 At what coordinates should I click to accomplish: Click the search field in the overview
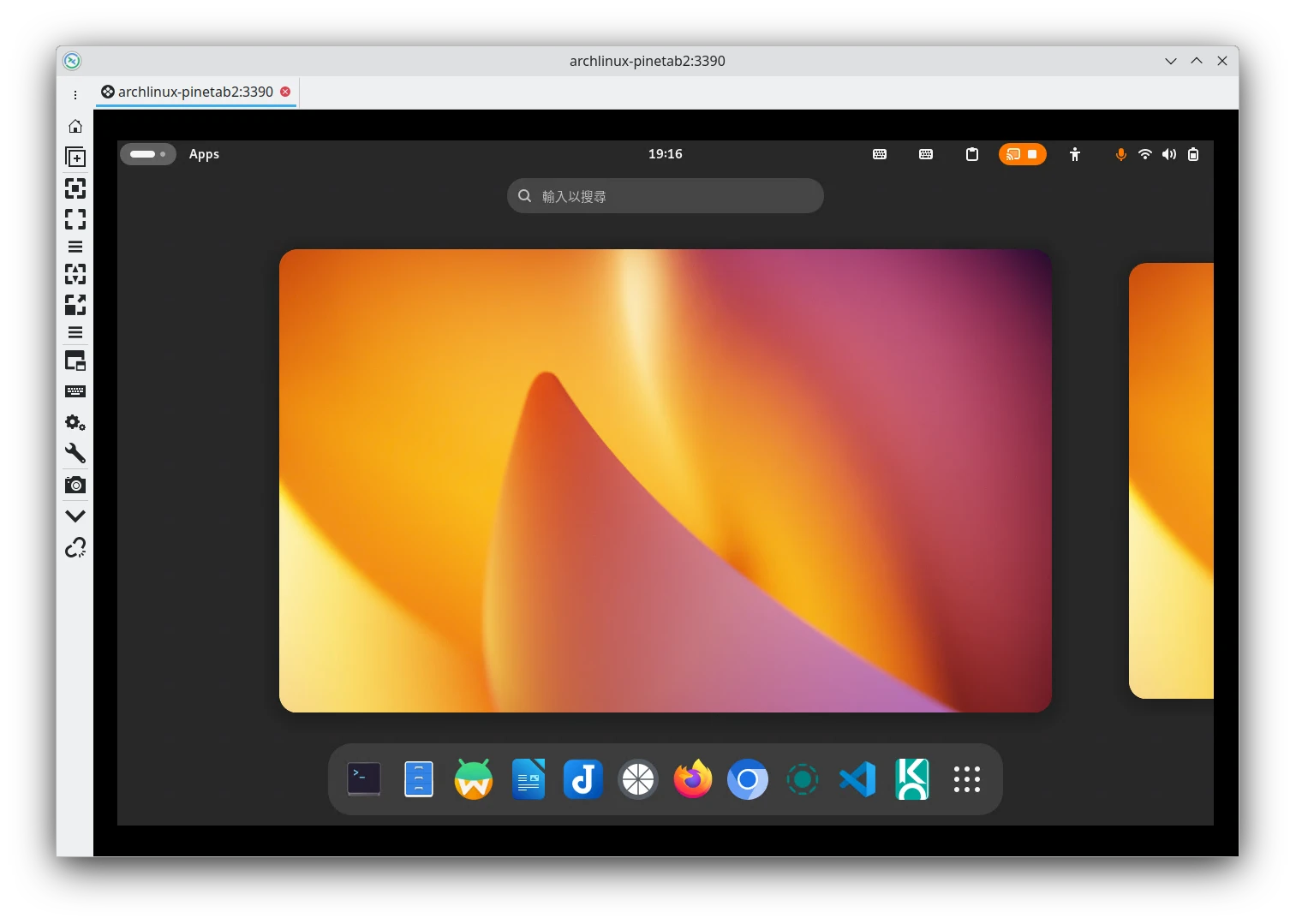tap(665, 196)
